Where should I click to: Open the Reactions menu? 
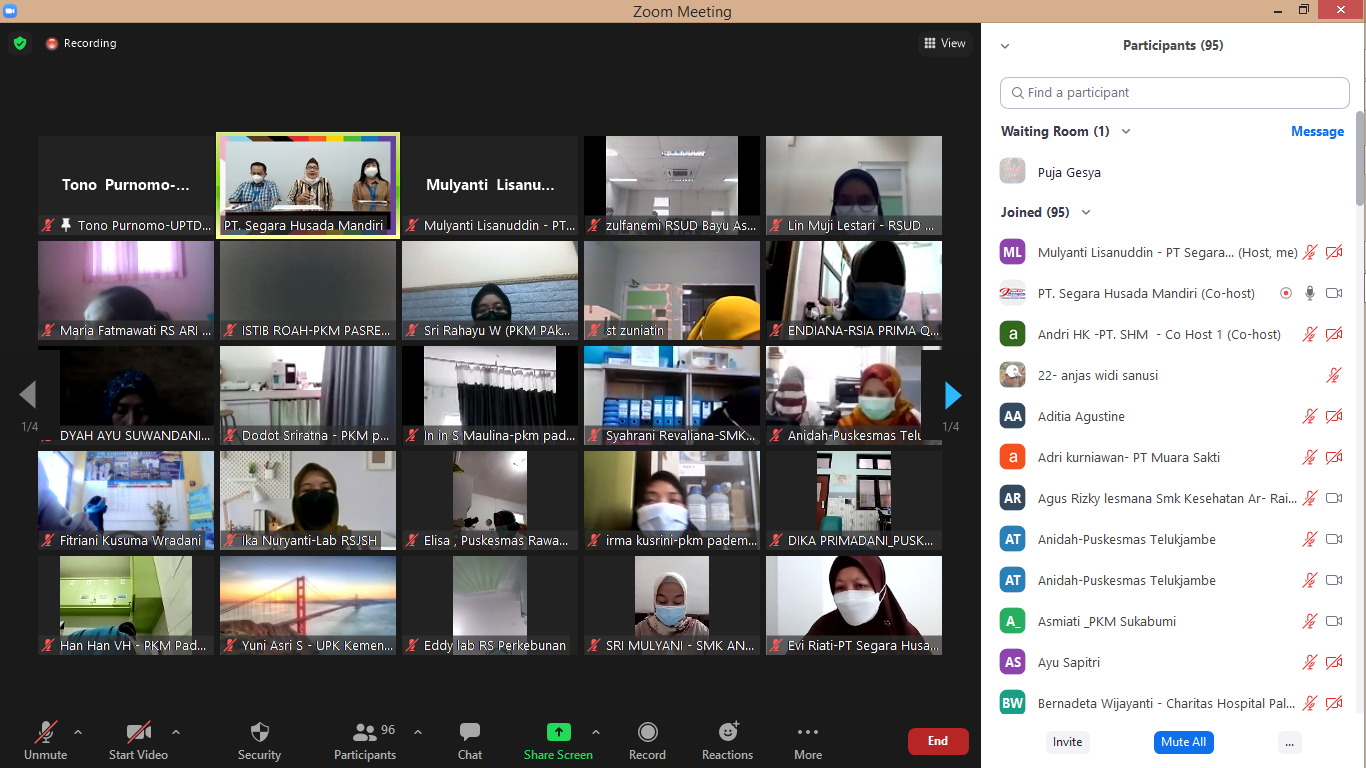[x=727, y=740]
